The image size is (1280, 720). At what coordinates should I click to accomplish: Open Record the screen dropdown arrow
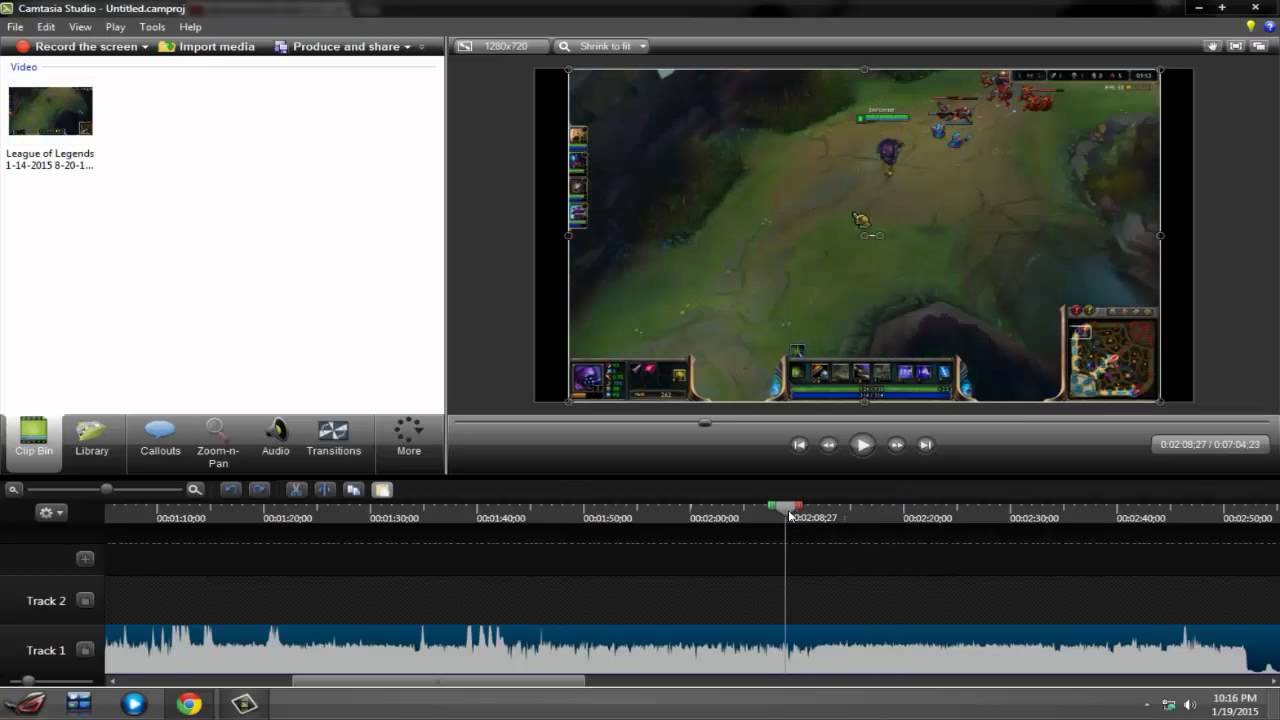(145, 47)
